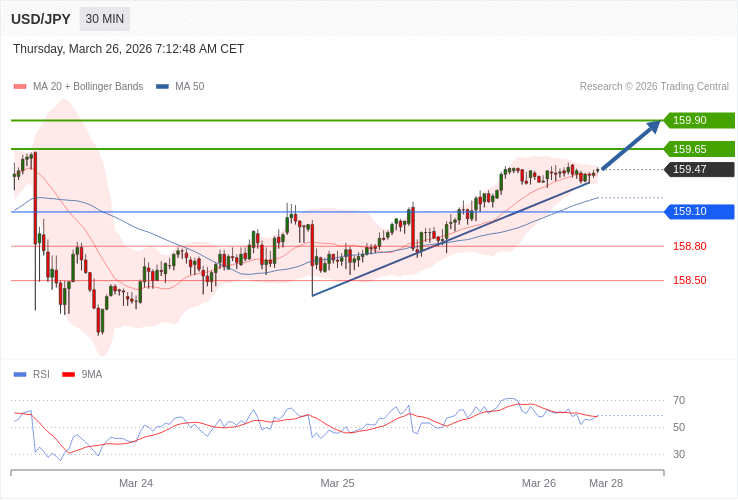738x500 pixels.
Task: Click the Mar 25 date label
Action: pos(337,483)
